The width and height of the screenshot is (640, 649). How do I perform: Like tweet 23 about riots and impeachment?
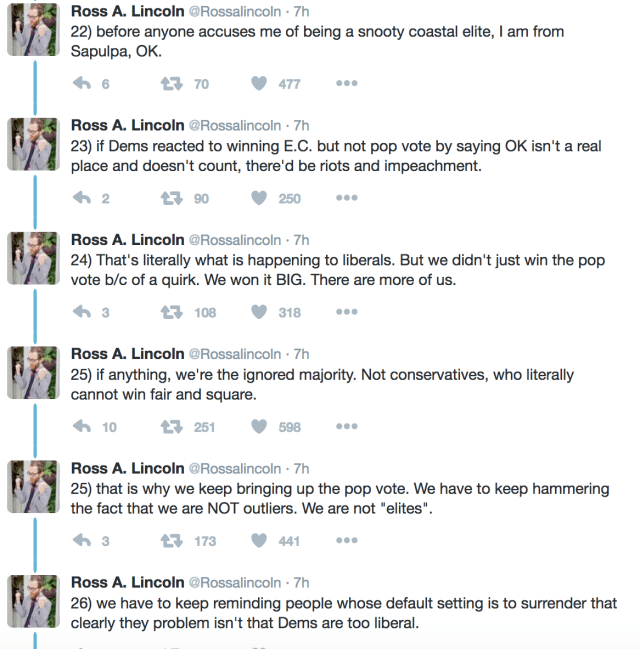pos(259,198)
